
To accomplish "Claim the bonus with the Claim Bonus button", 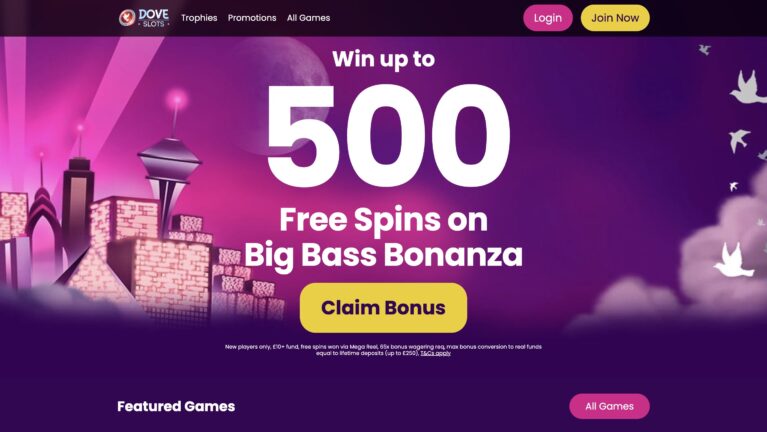I will (x=383, y=308).
